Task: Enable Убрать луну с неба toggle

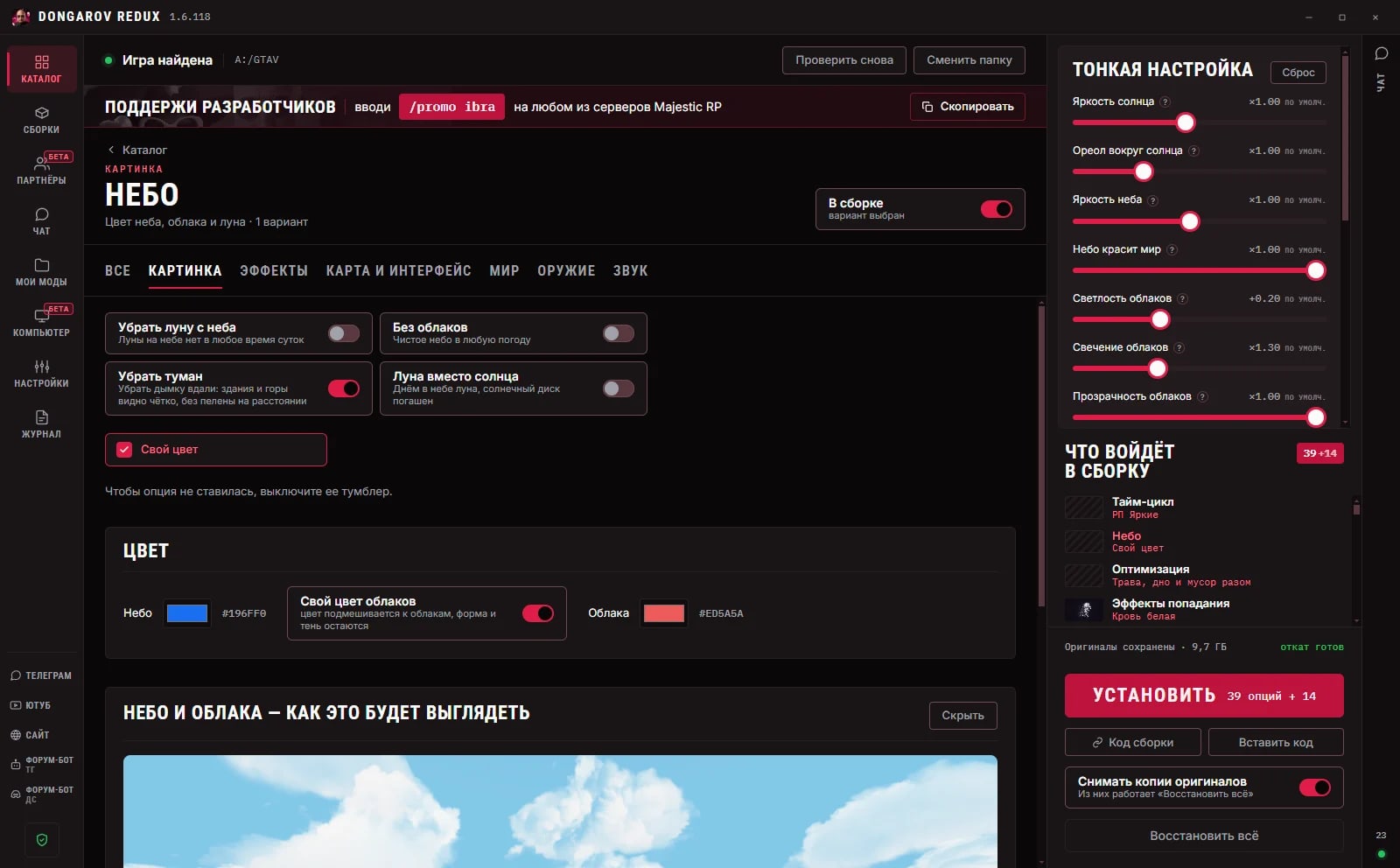Action: point(344,333)
